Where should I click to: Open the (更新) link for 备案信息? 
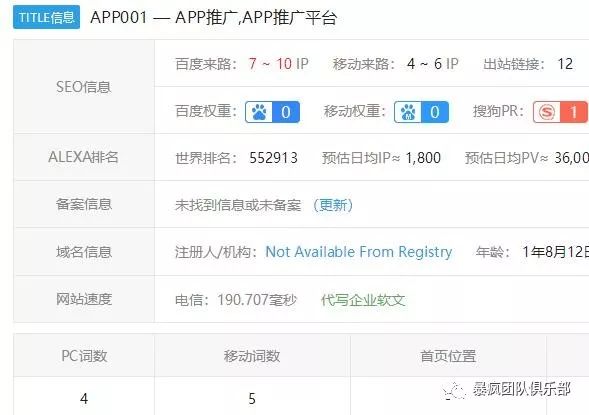click(x=333, y=205)
